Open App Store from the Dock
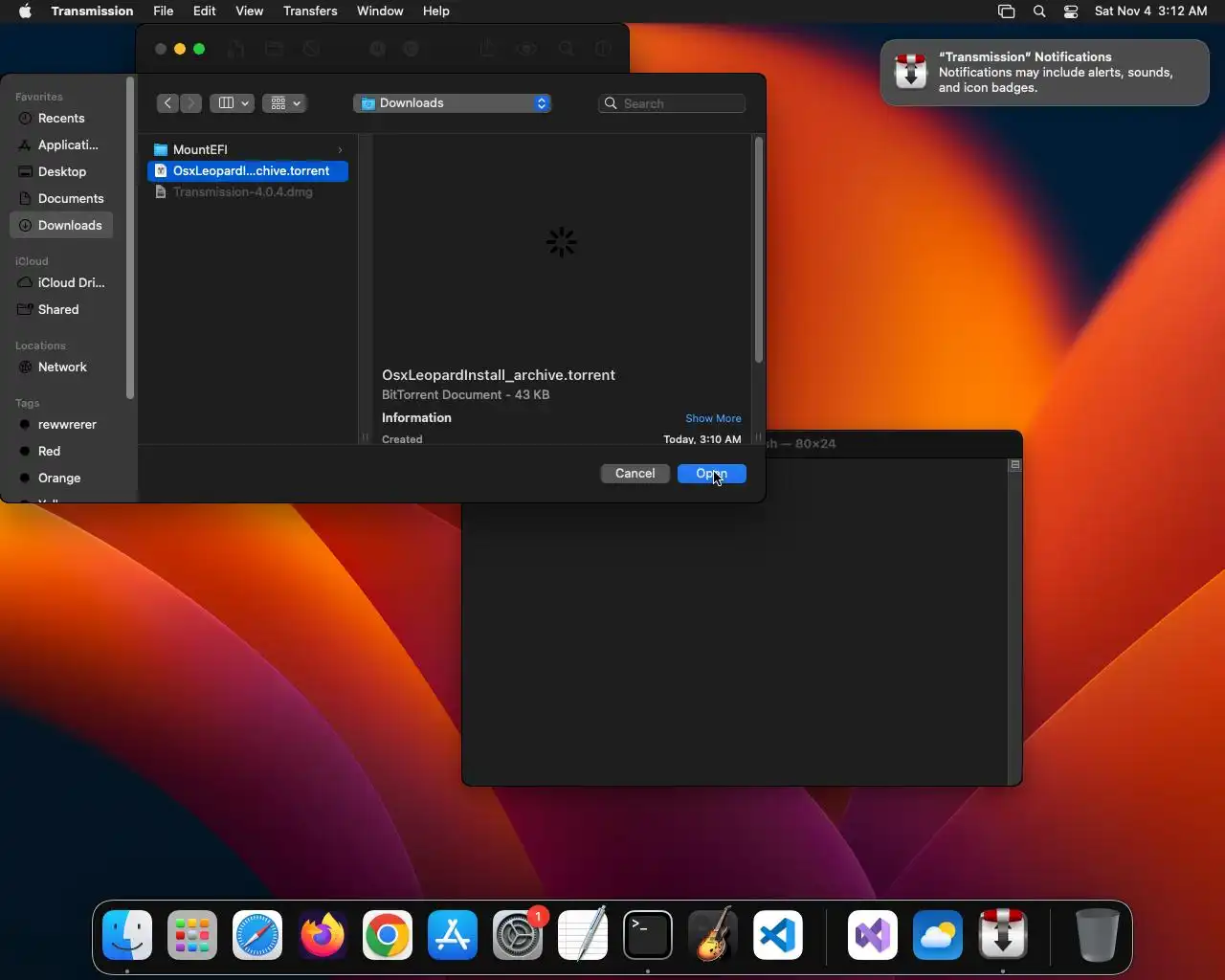This screenshot has height=980, width=1225. click(x=453, y=935)
